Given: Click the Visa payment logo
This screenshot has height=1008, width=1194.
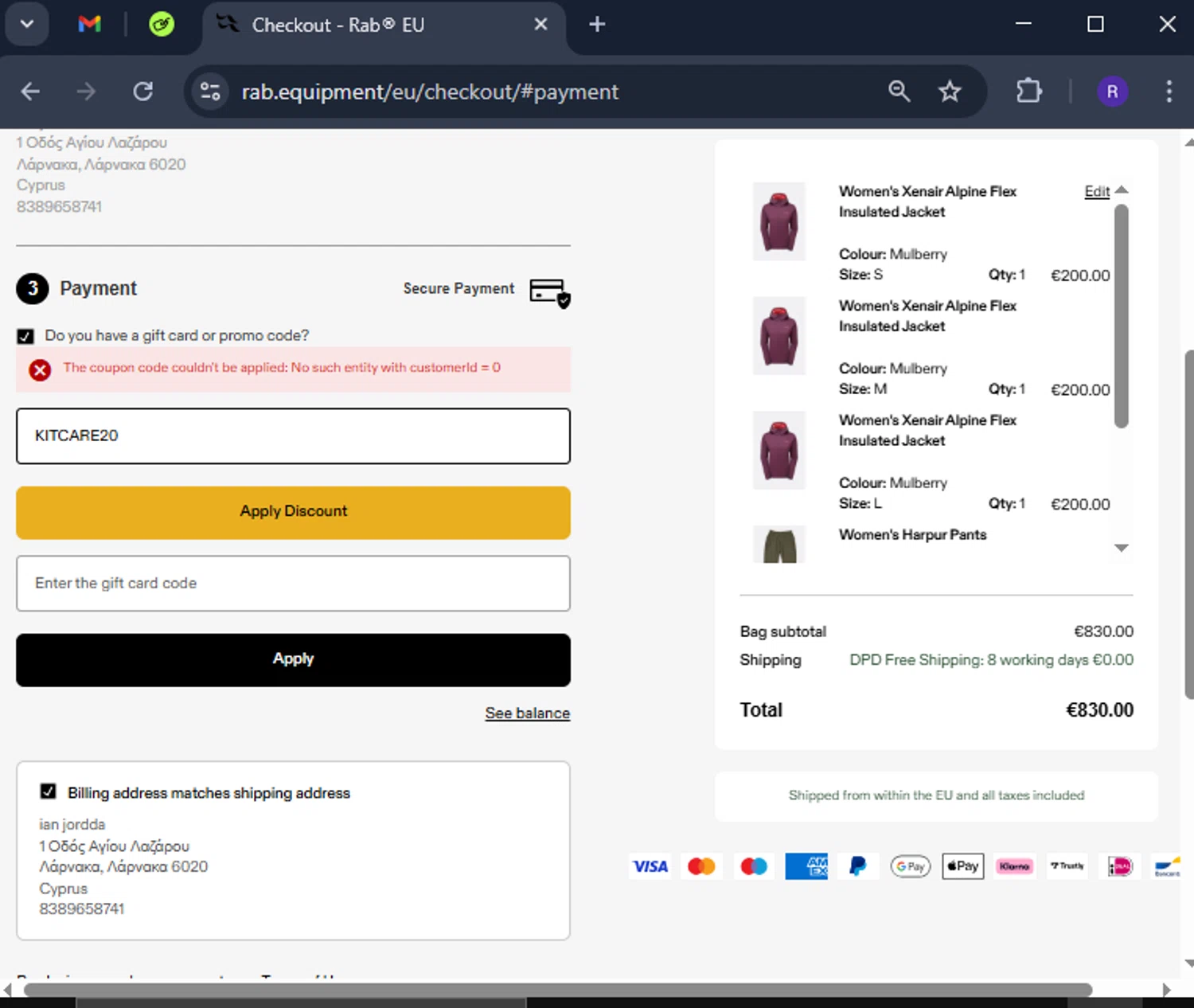Looking at the screenshot, I should 650,866.
